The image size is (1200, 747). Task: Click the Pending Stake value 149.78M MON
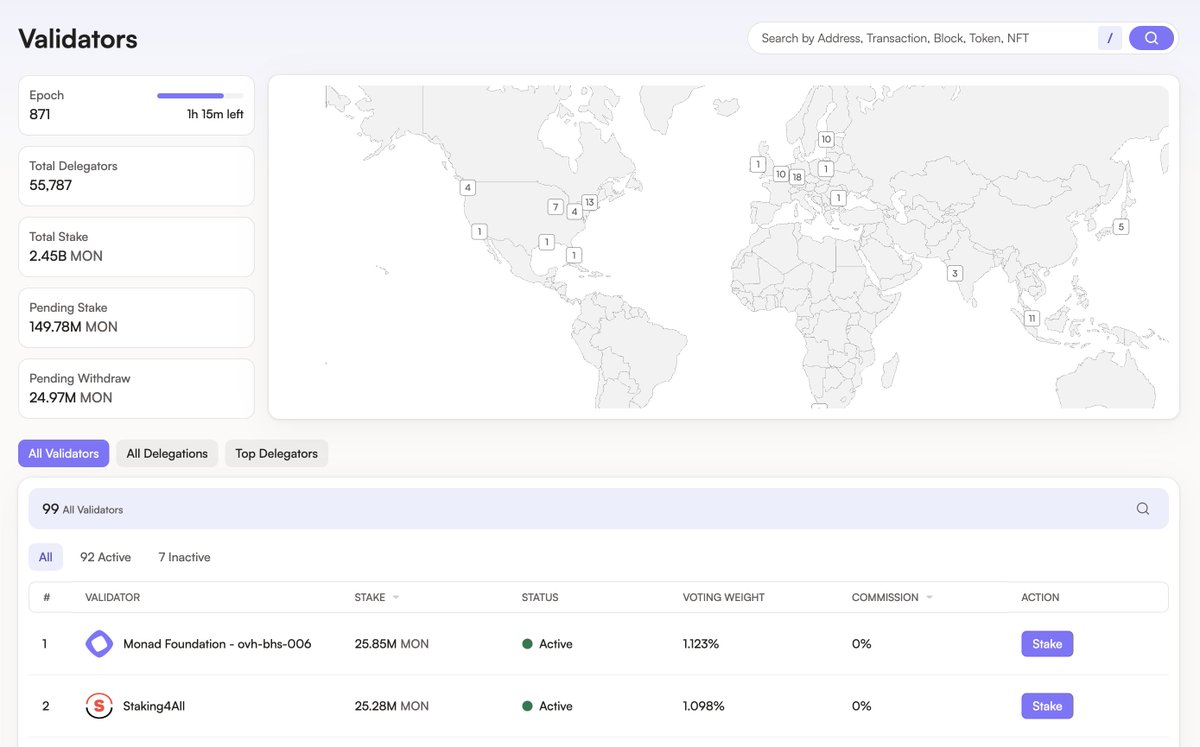point(73,327)
